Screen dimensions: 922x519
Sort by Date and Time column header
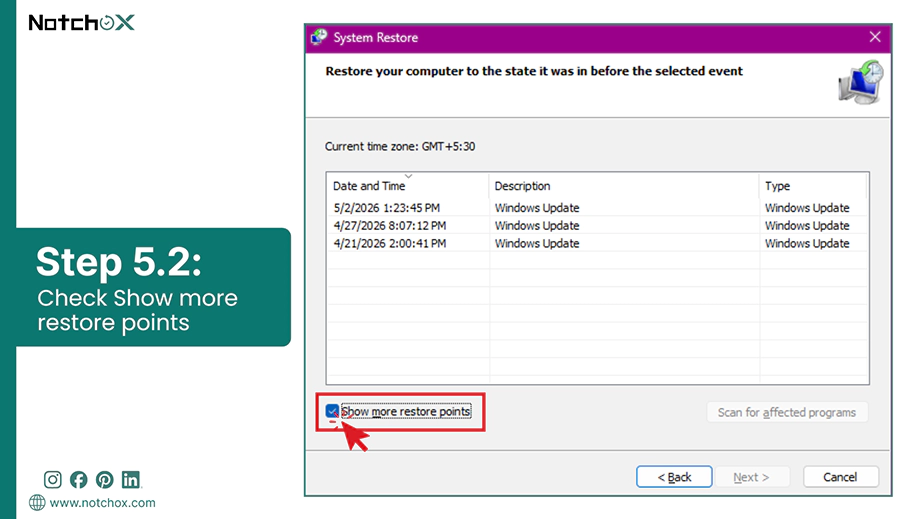407,186
